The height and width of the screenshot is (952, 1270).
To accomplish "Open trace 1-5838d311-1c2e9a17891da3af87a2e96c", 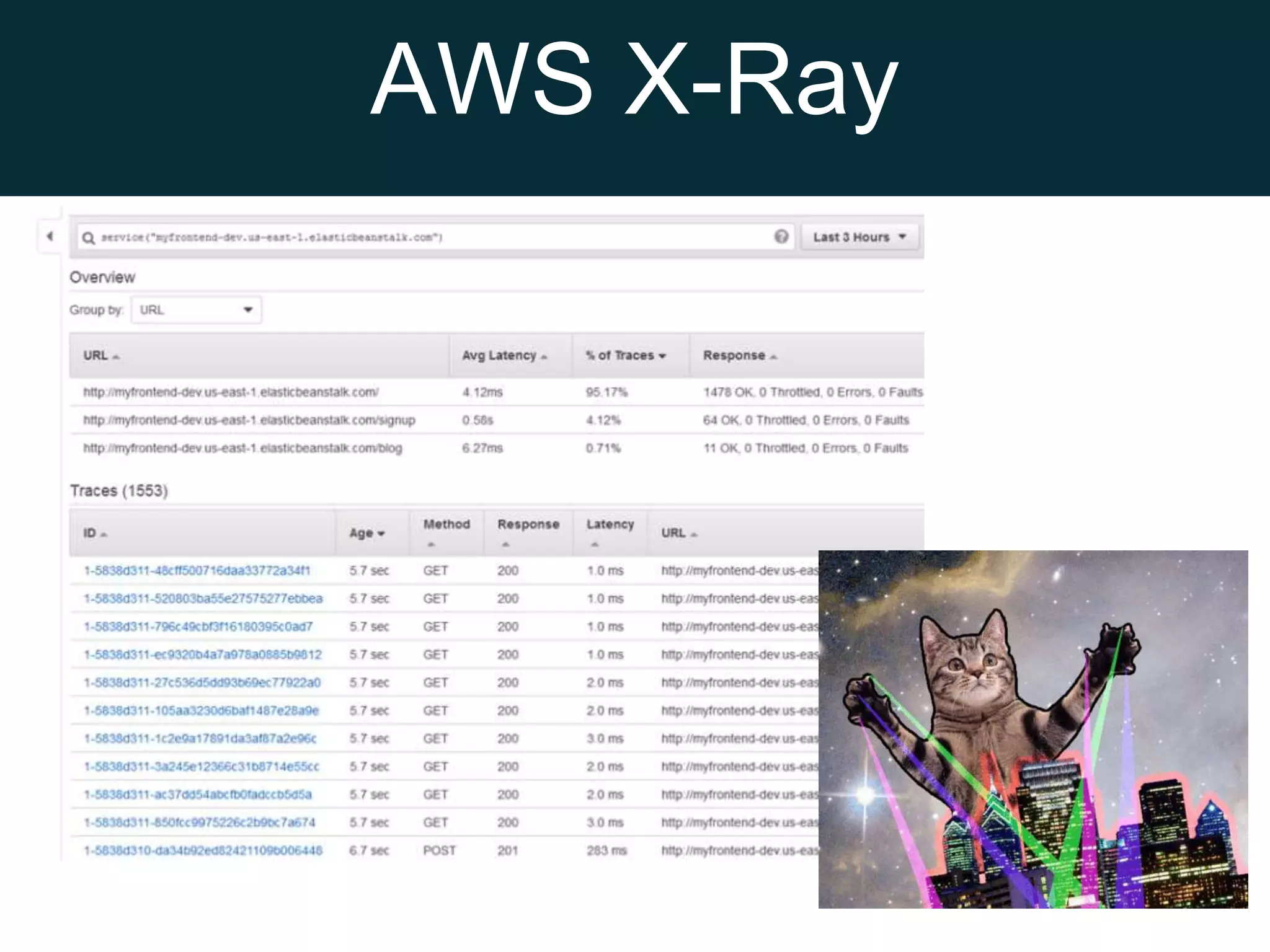I will pyautogui.click(x=200, y=738).
